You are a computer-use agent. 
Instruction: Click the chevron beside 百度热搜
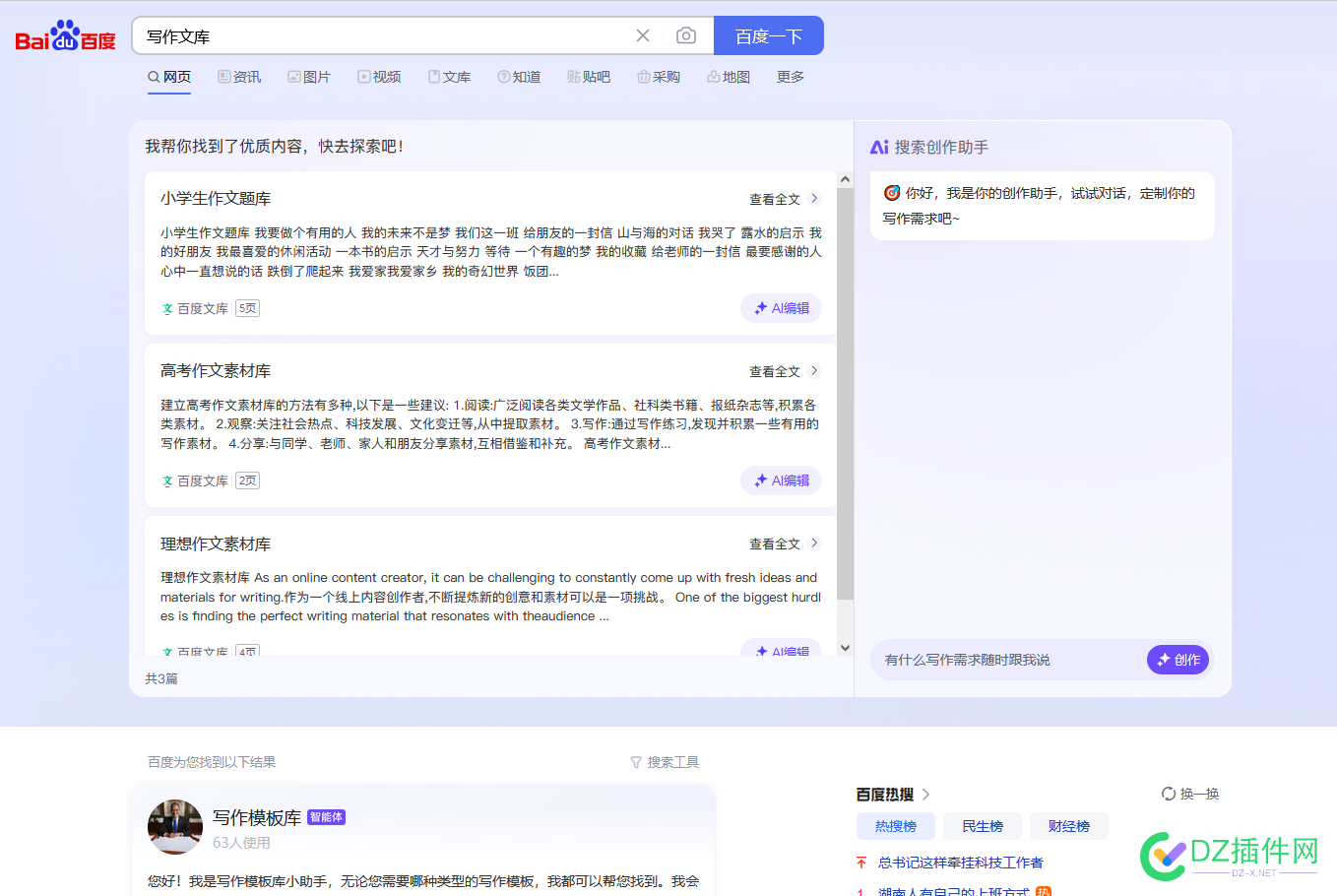(x=925, y=794)
